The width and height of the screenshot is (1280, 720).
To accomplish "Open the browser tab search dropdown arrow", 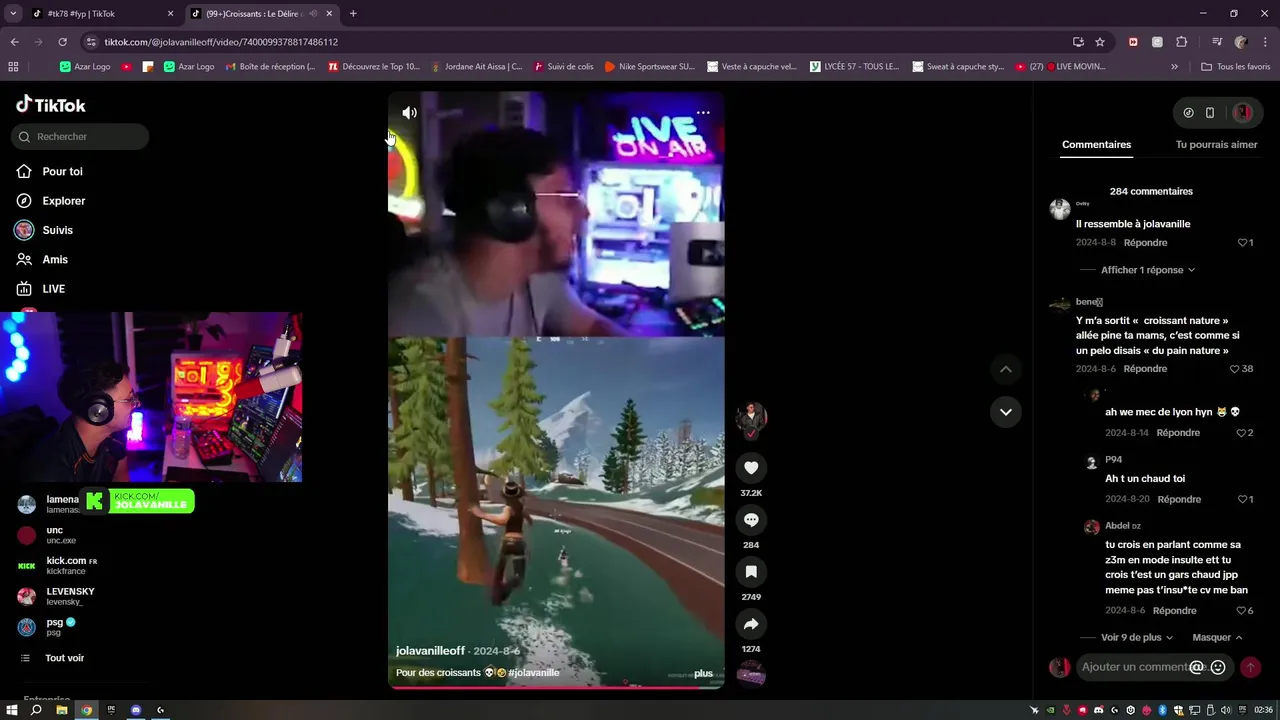I will [13, 14].
